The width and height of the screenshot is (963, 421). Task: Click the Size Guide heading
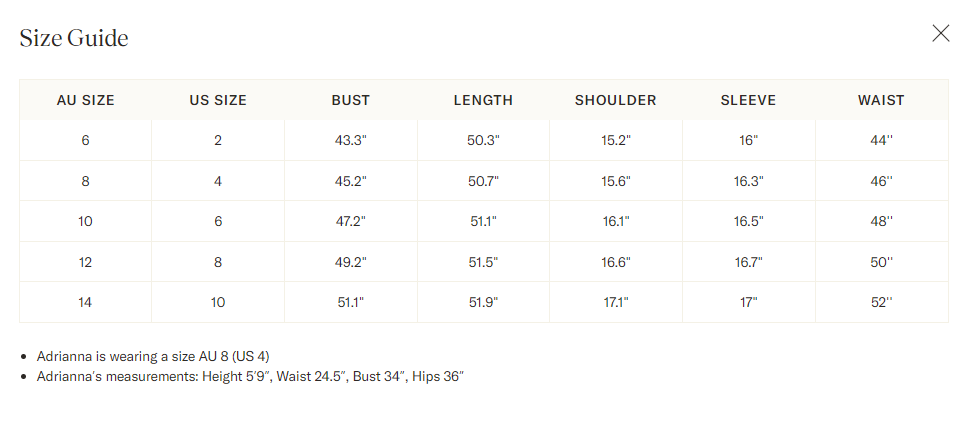(74, 38)
